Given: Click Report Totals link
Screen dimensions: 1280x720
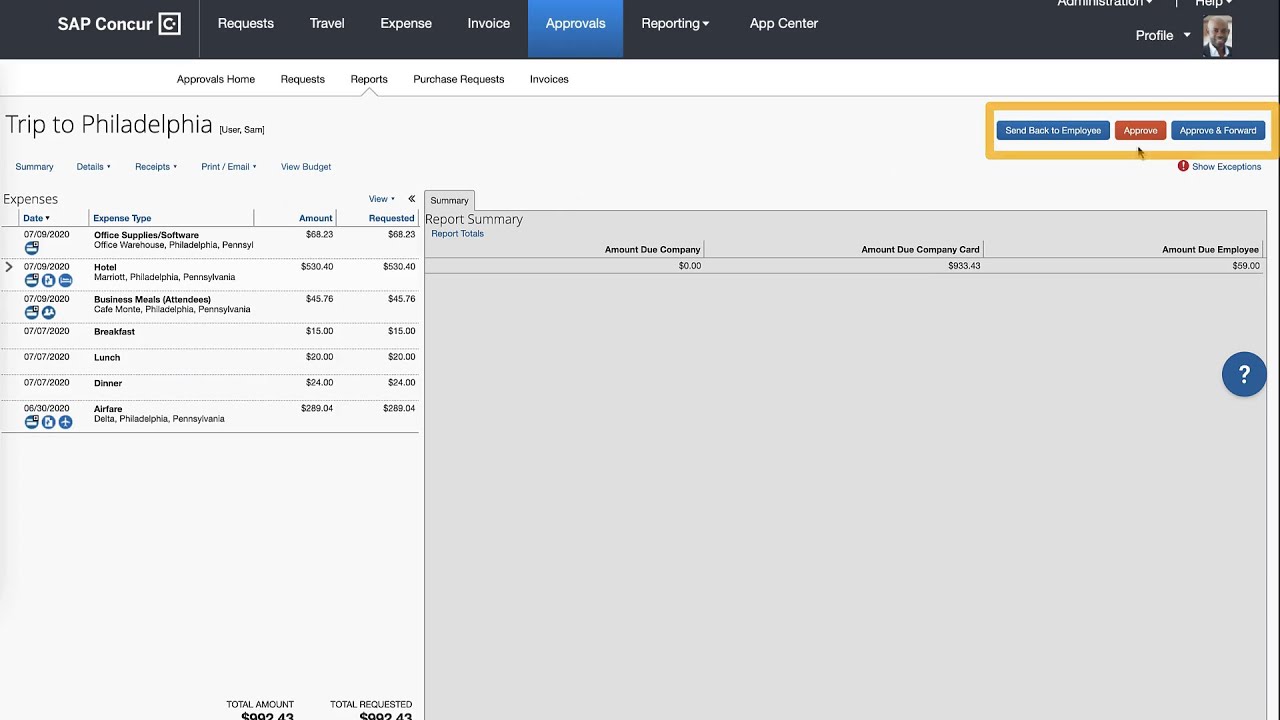Looking at the screenshot, I should pyautogui.click(x=457, y=234).
